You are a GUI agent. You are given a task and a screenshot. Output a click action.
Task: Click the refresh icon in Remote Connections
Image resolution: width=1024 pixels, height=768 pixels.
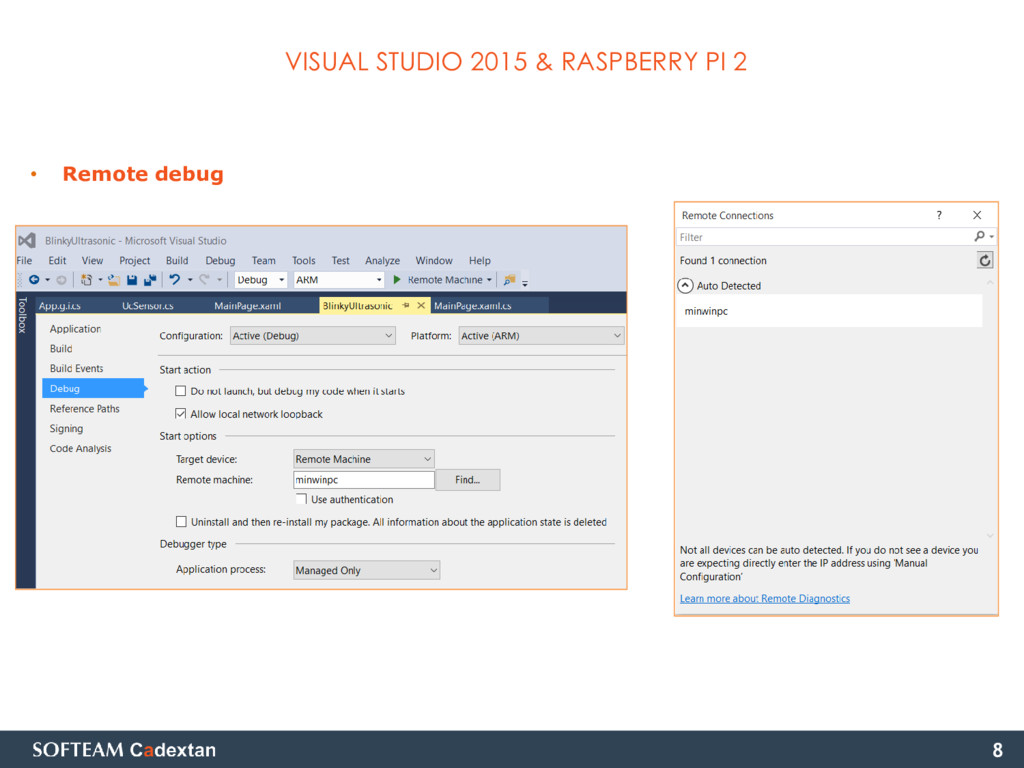[x=985, y=261]
